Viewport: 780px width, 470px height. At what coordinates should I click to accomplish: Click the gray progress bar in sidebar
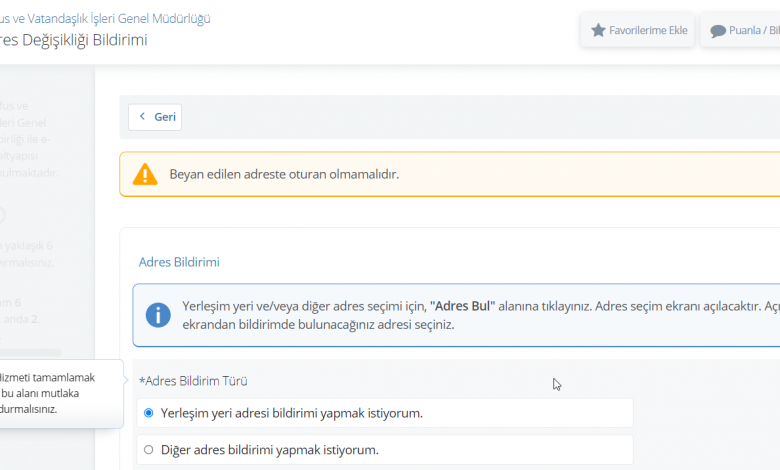30,352
